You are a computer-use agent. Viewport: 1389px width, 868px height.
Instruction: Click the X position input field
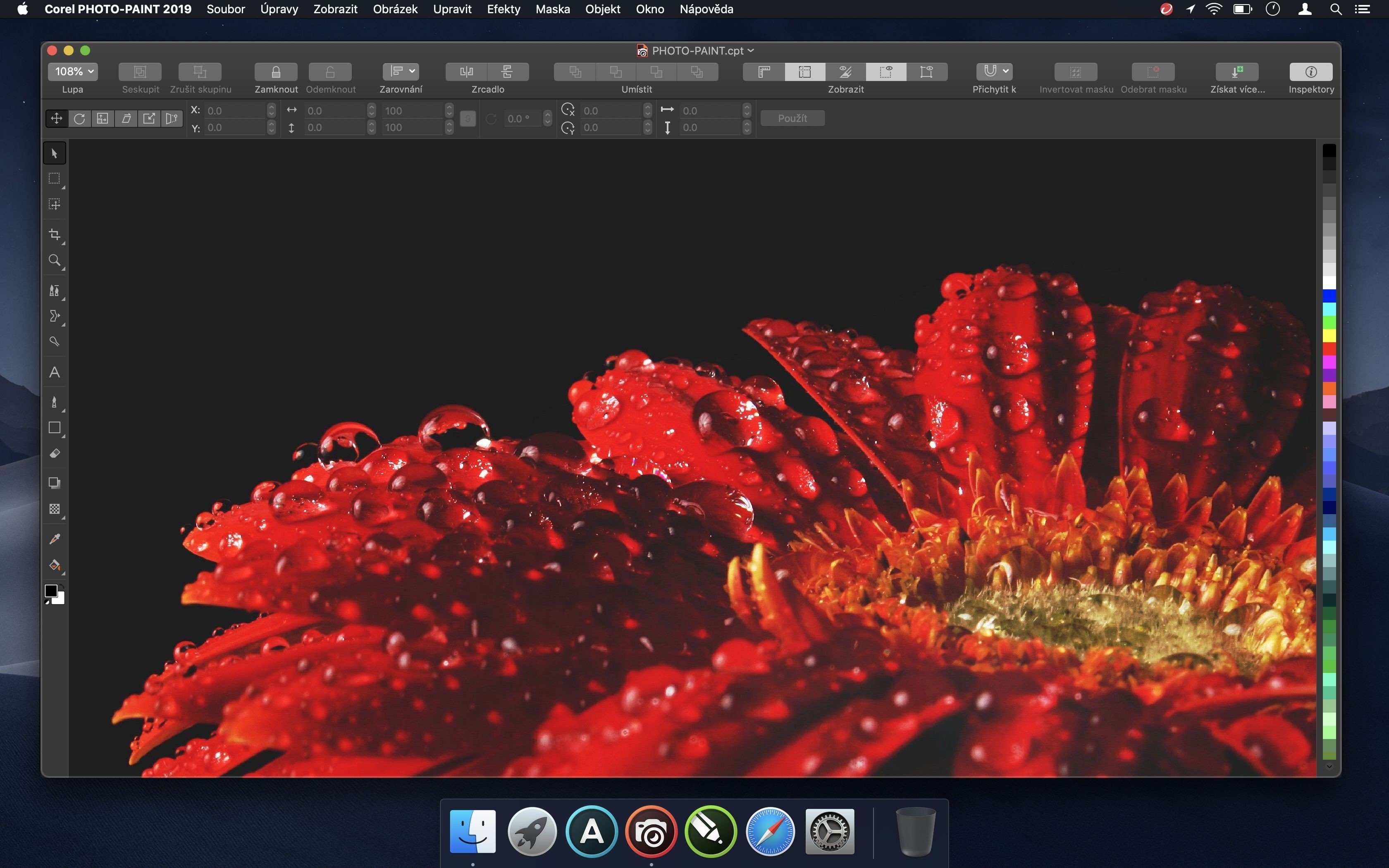tap(235, 110)
